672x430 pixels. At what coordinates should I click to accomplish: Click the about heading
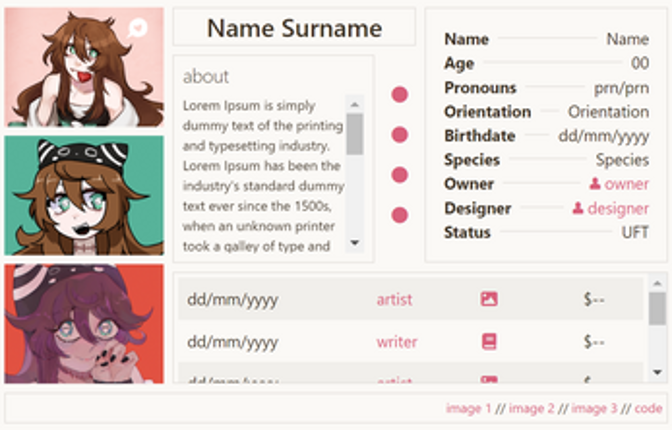click(206, 77)
